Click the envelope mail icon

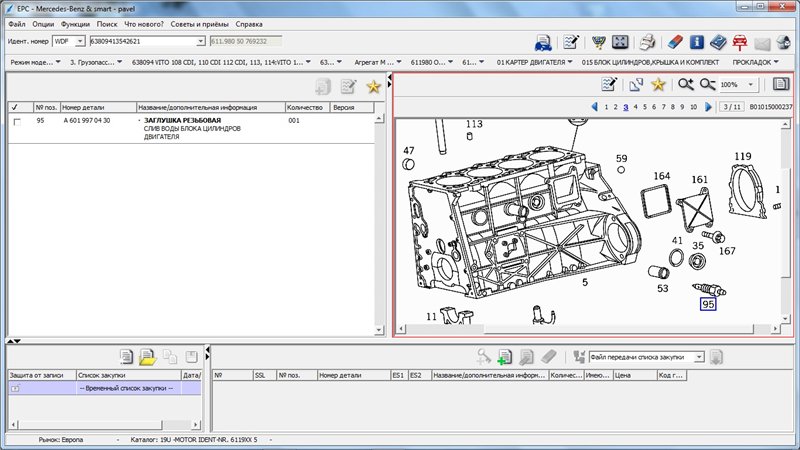[762, 43]
